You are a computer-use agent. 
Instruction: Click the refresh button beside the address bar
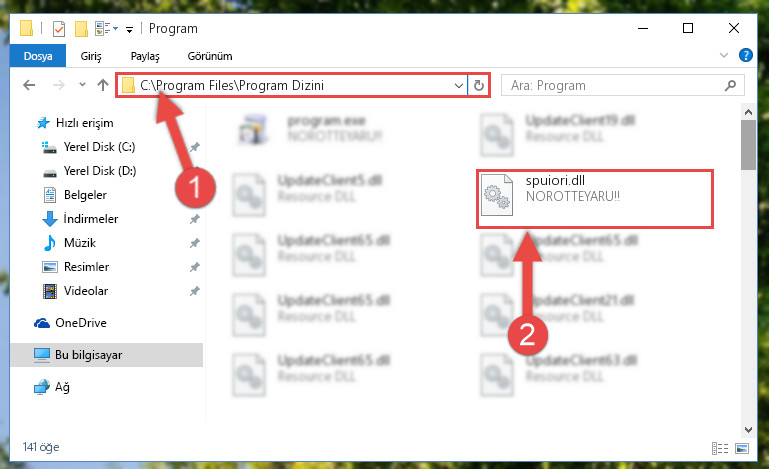tap(479, 85)
